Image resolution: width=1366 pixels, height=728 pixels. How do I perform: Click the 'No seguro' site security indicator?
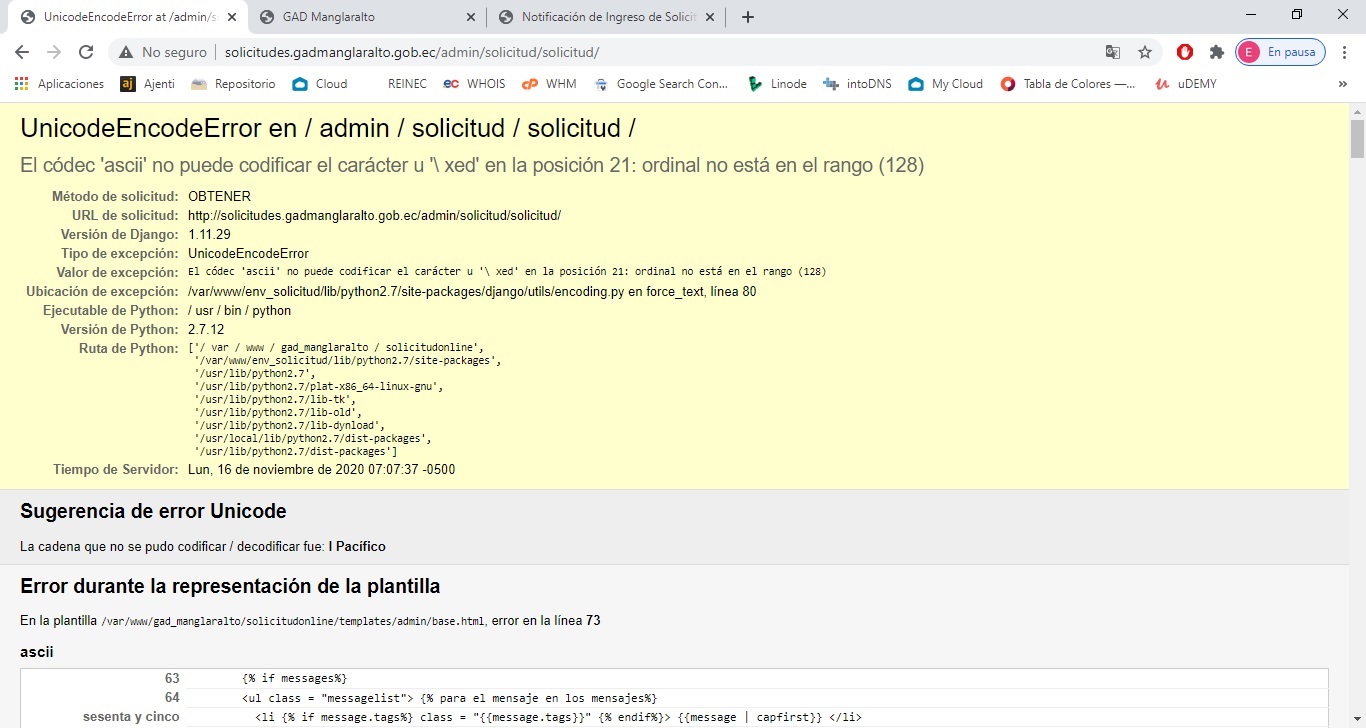click(x=163, y=52)
